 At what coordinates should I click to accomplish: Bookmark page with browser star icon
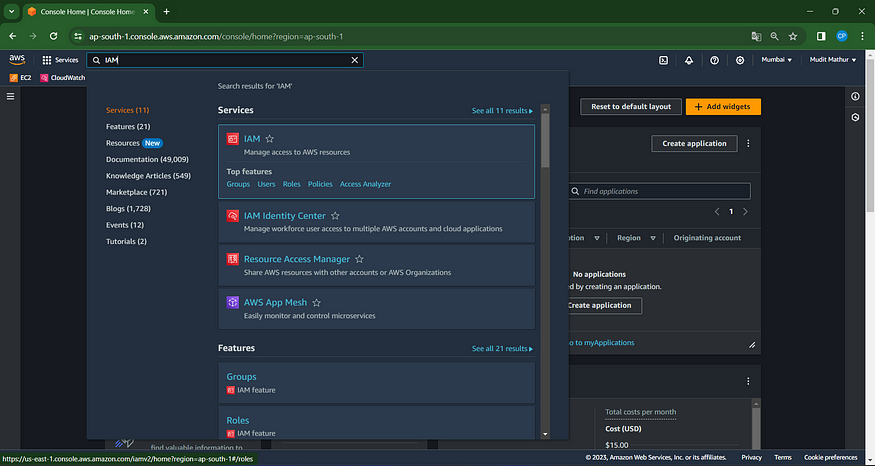(x=793, y=36)
